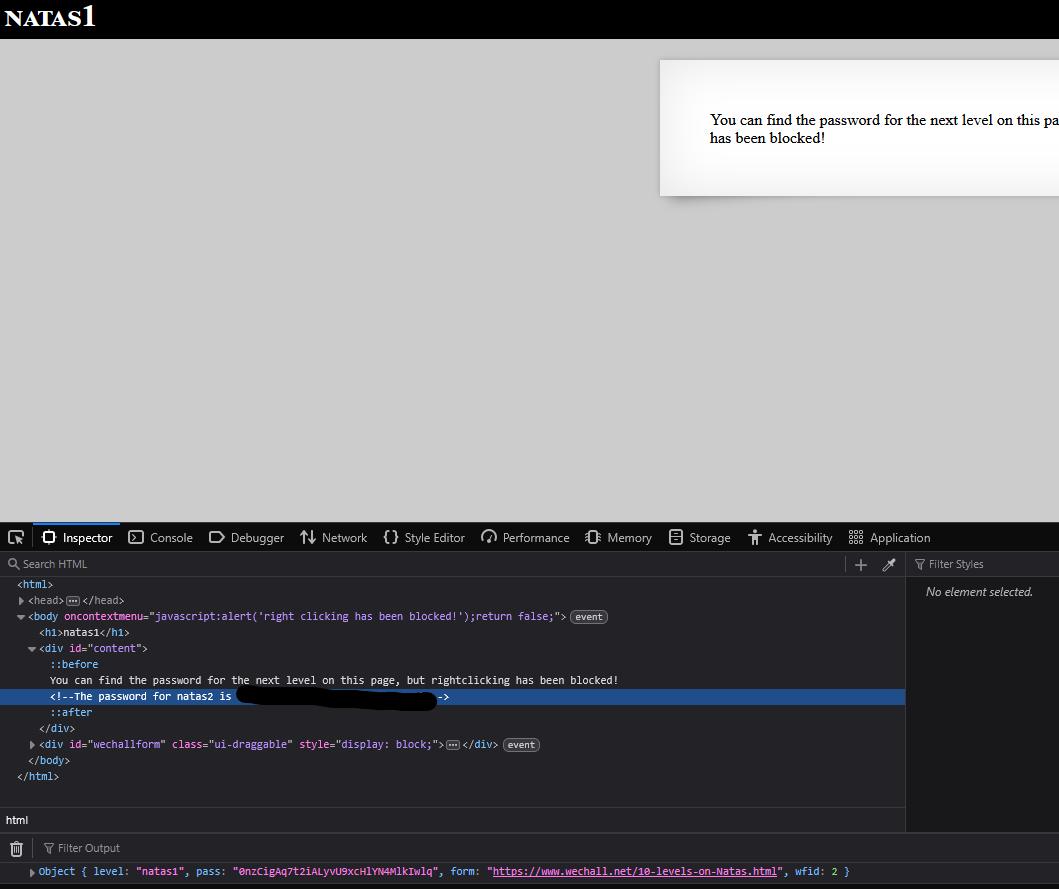Expand the wechallform div node

point(32,745)
